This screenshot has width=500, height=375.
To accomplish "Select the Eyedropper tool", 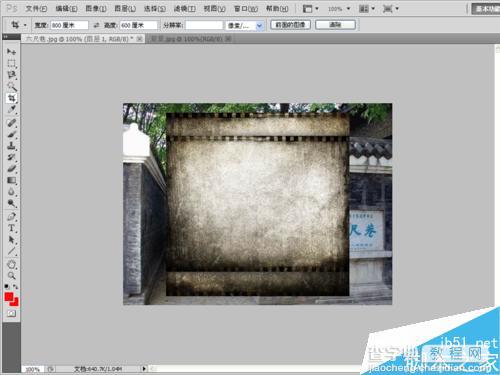I will [x=11, y=109].
